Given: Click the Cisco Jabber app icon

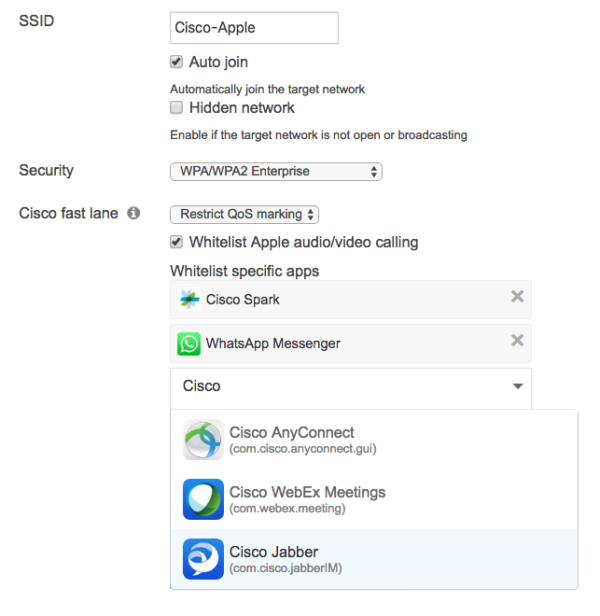Looking at the screenshot, I should tap(203, 559).
